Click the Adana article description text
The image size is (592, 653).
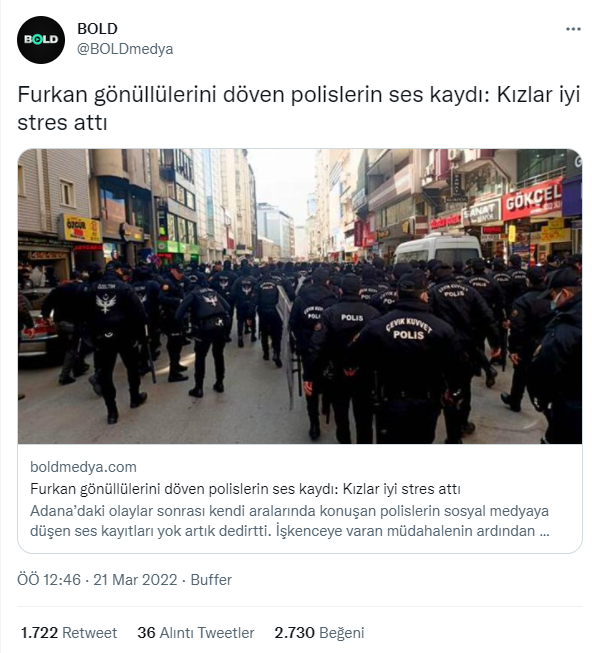coord(290,521)
